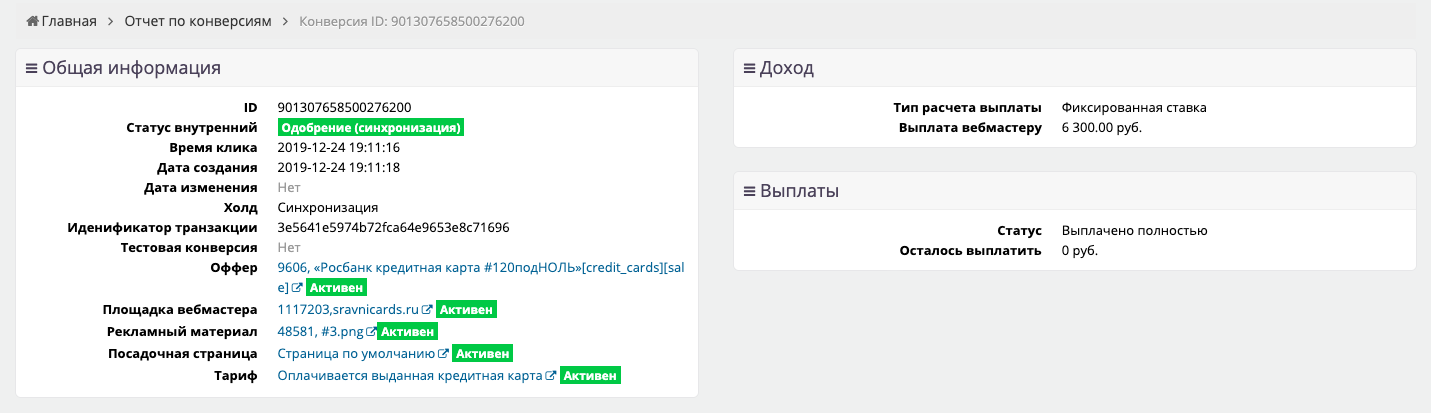This screenshot has height=413, width=1431.
Task: Click the Одобрение (синхронизация) status badge
Action: [371, 128]
